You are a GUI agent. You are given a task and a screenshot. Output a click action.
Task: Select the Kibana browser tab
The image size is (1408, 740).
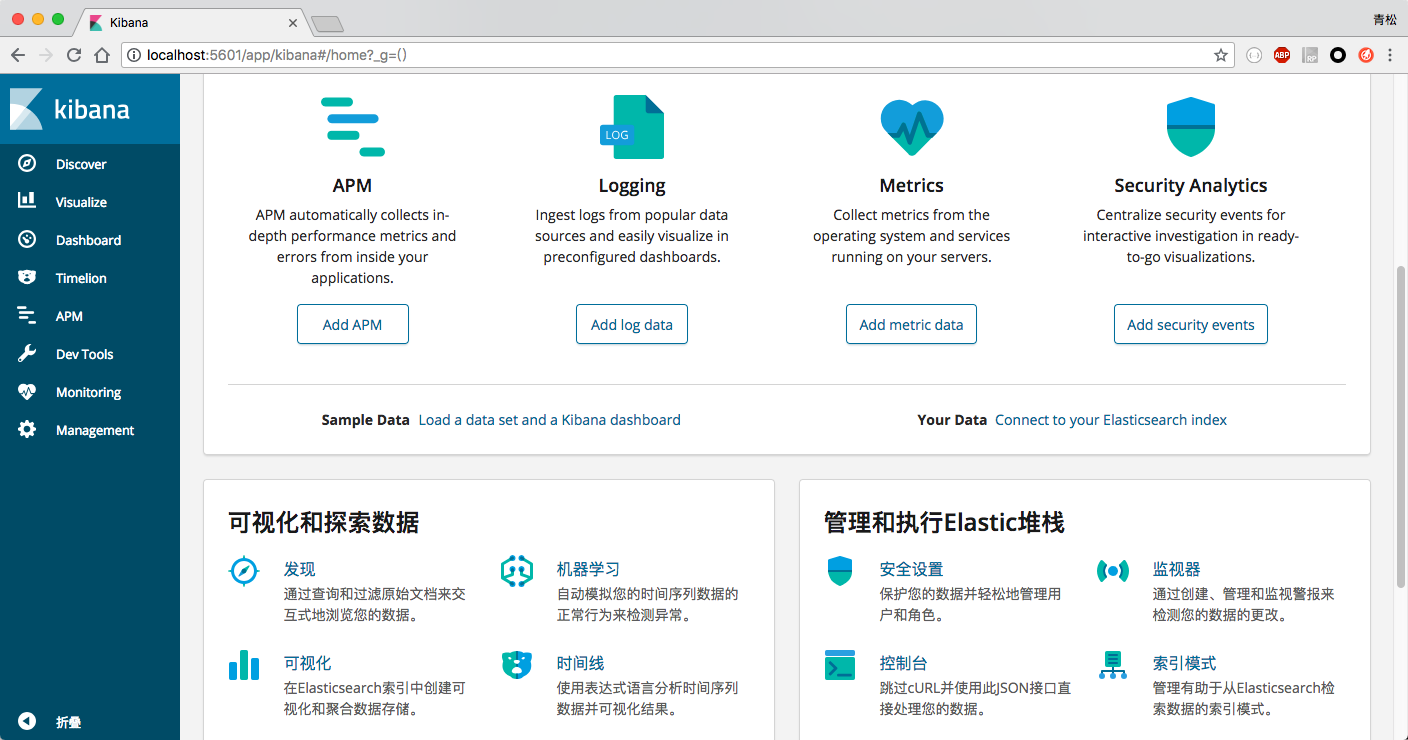(192, 22)
